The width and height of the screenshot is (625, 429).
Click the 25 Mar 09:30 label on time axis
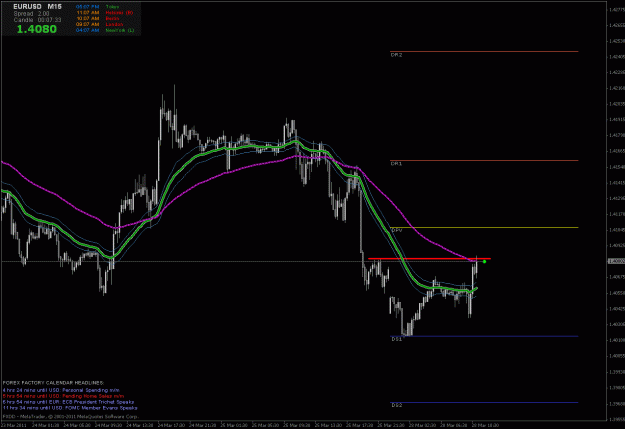pos(296,425)
